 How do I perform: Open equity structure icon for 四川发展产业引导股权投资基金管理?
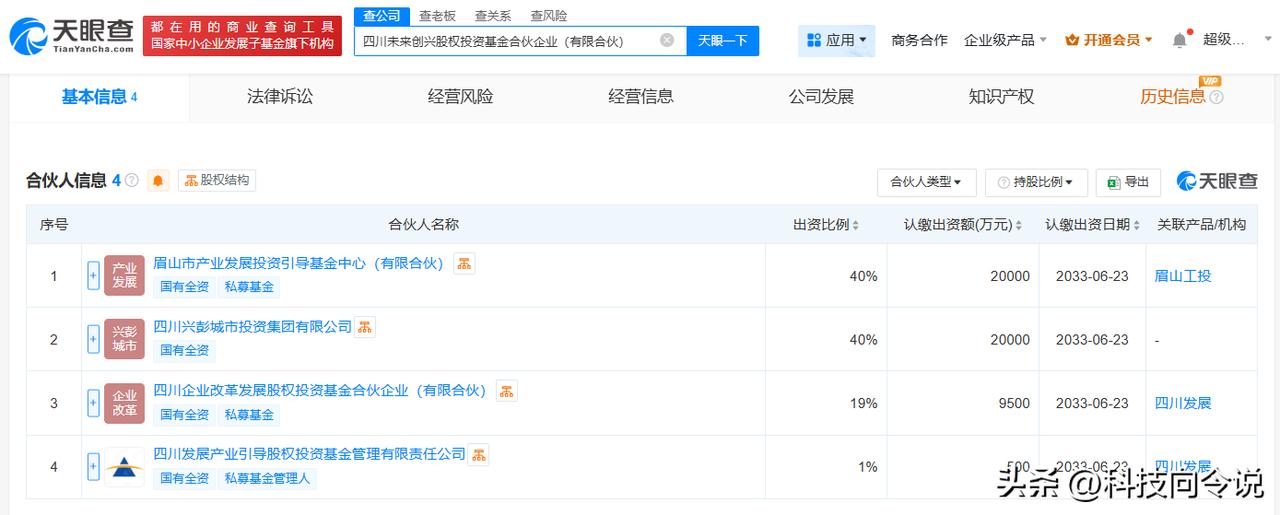point(479,454)
